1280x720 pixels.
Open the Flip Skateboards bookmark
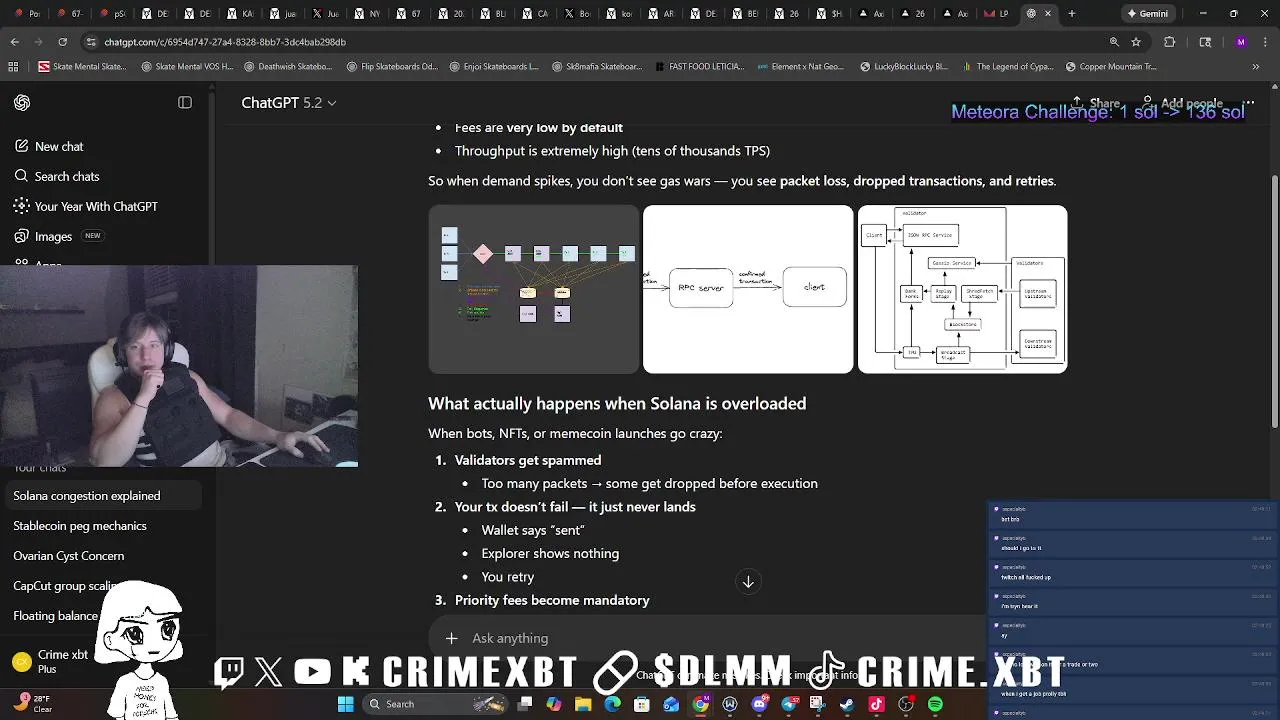click(x=392, y=67)
